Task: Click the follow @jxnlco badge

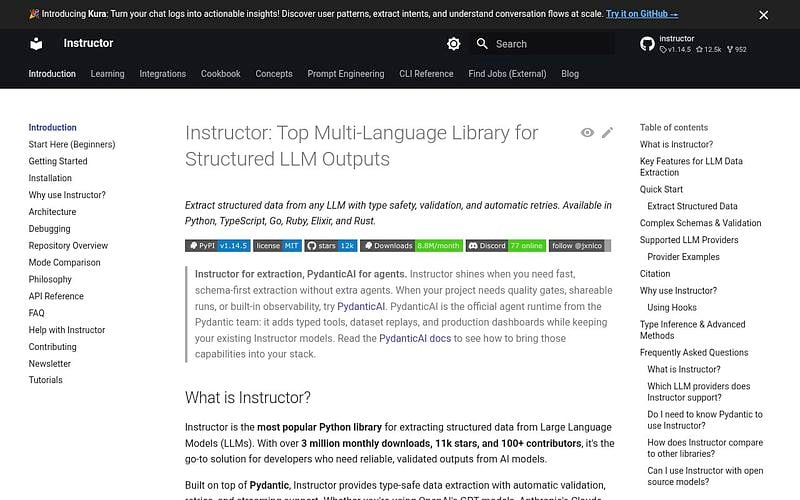Action: (x=580, y=246)
